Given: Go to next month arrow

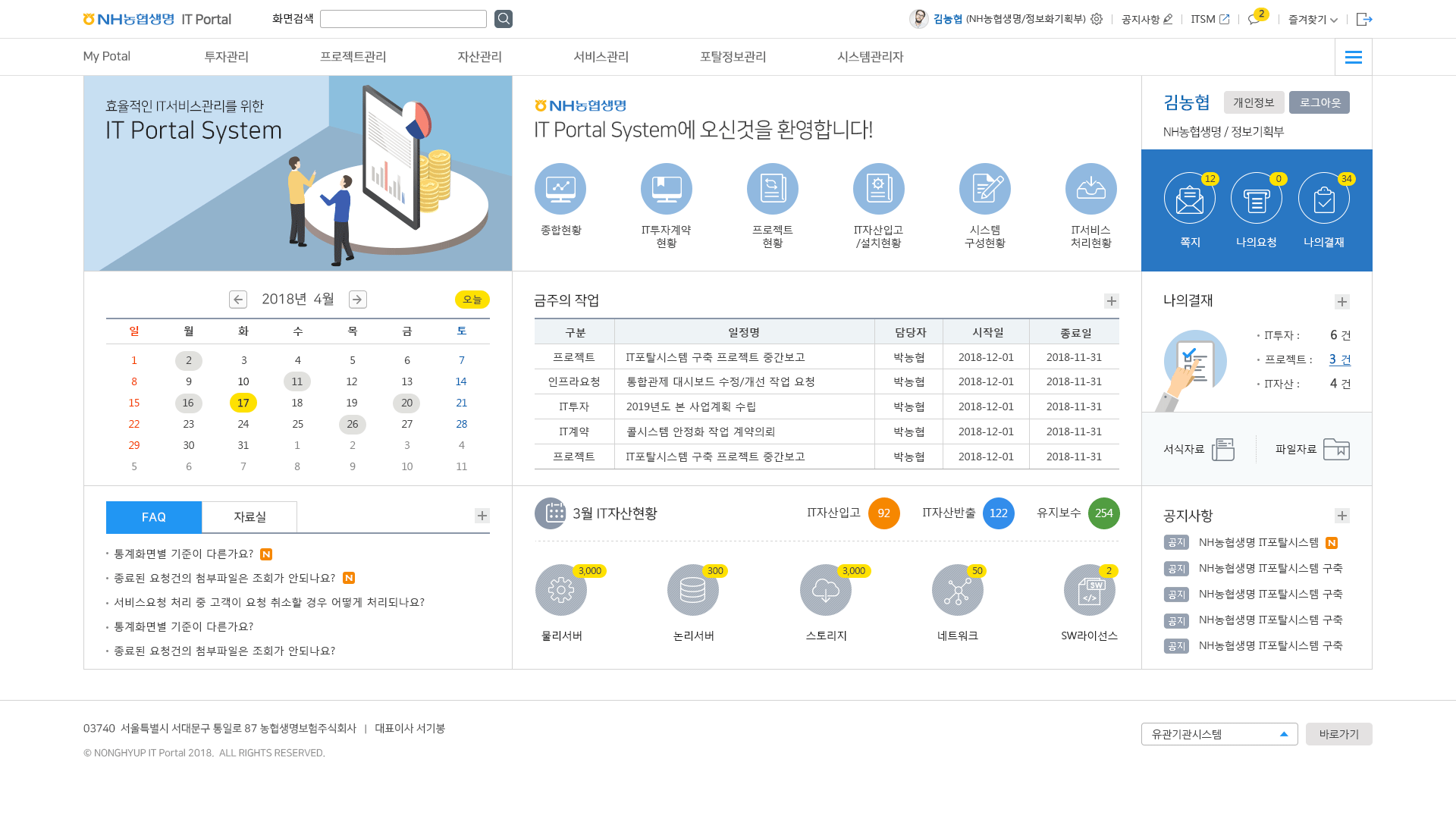Looking at the screenshot, I should (x=358, y=300).
